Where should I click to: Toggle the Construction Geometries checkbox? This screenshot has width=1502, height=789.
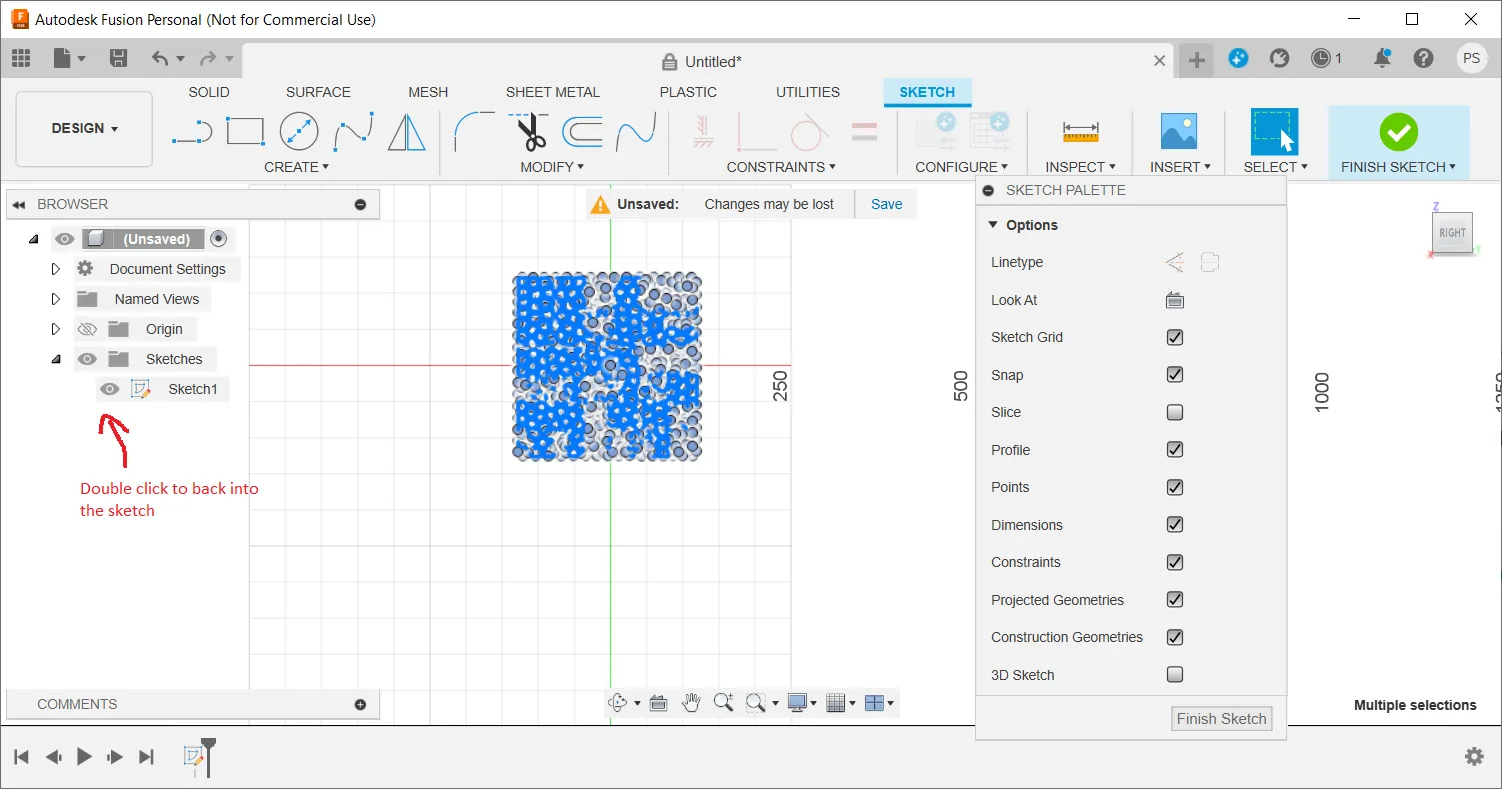(x=1175, y=637)
